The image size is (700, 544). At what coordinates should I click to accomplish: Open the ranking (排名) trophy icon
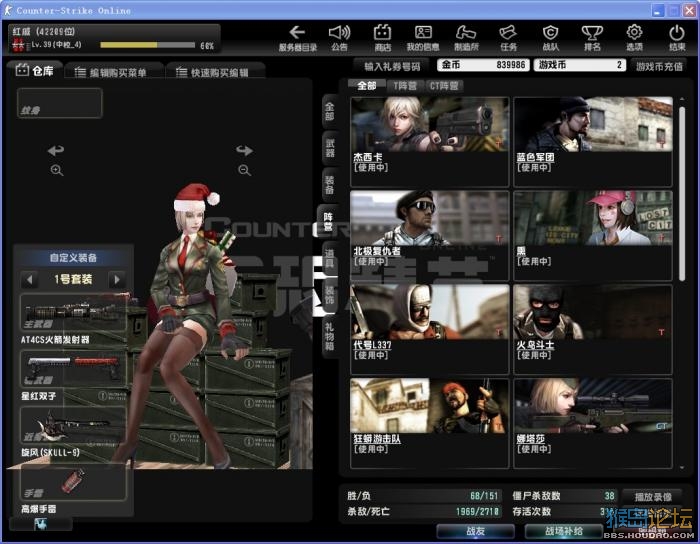point(592,37)
